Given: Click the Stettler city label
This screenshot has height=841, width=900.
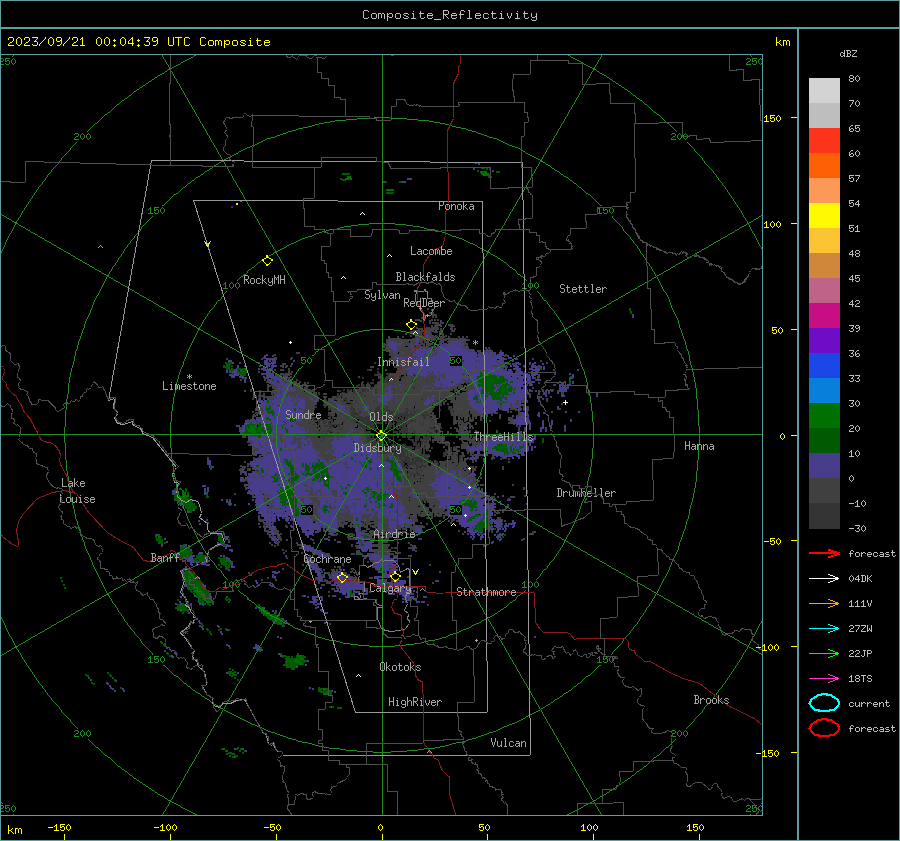Looking at the screenshot, I should (x=583, y=289).
